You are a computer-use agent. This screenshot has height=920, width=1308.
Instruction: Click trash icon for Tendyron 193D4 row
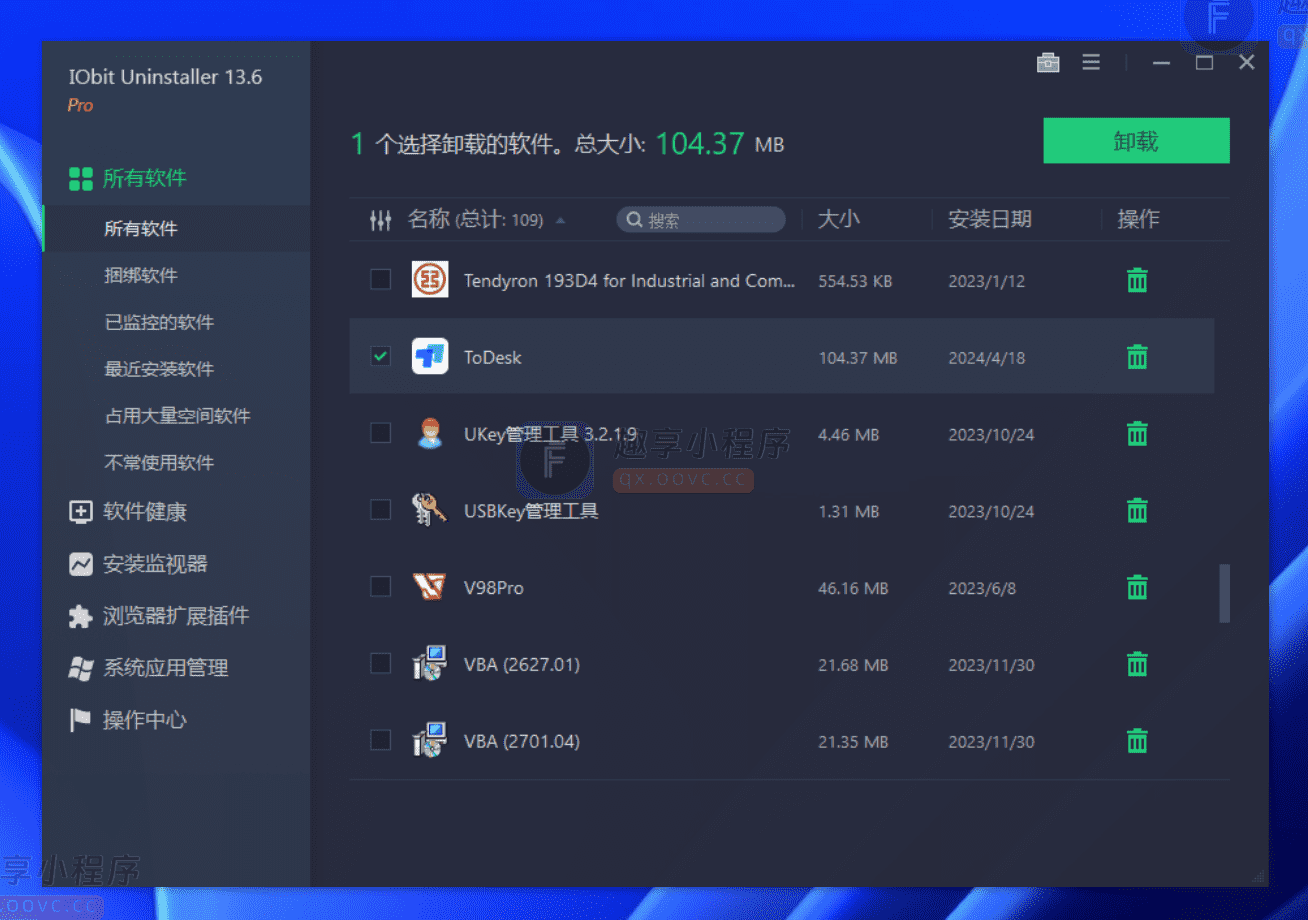(1137, 280)
